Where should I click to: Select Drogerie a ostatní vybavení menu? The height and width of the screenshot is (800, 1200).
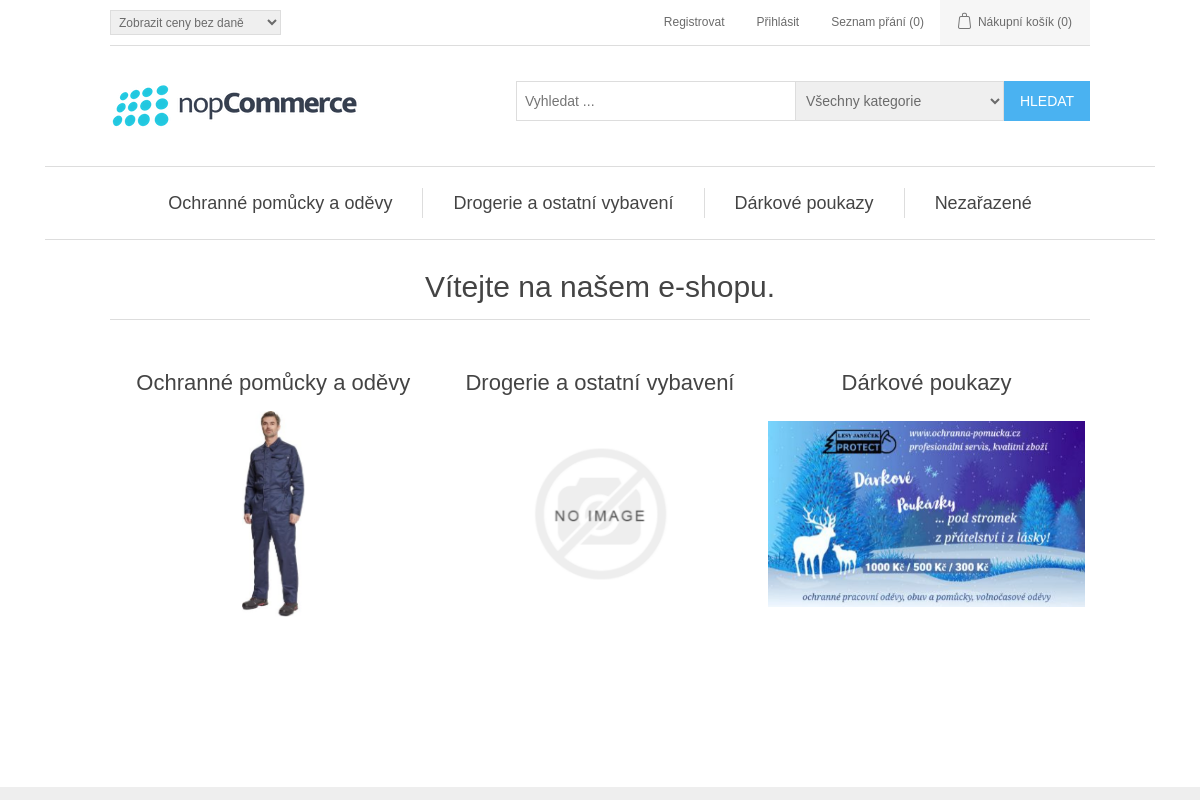coord(563,203)
